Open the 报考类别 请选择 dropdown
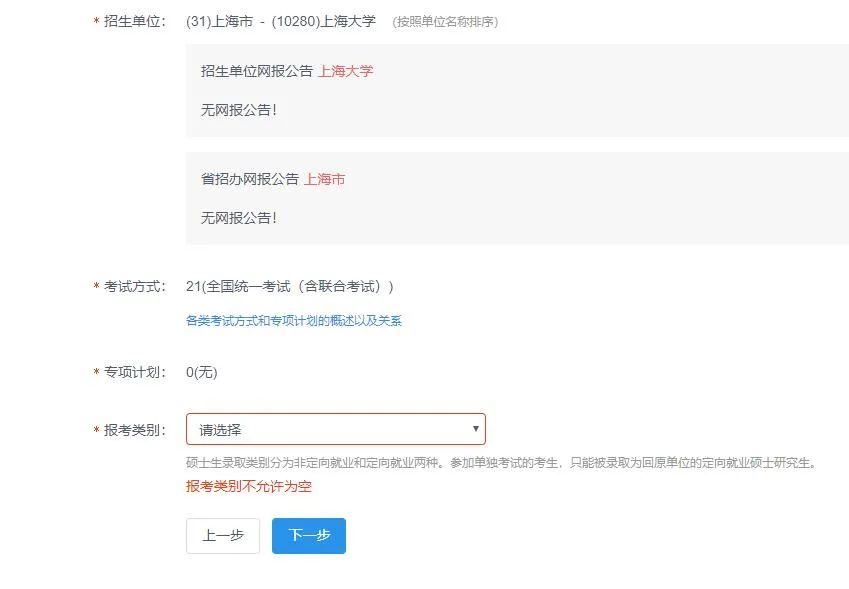Image resolution: width=849 pixels, height=589 pixels. coord(335,429)
